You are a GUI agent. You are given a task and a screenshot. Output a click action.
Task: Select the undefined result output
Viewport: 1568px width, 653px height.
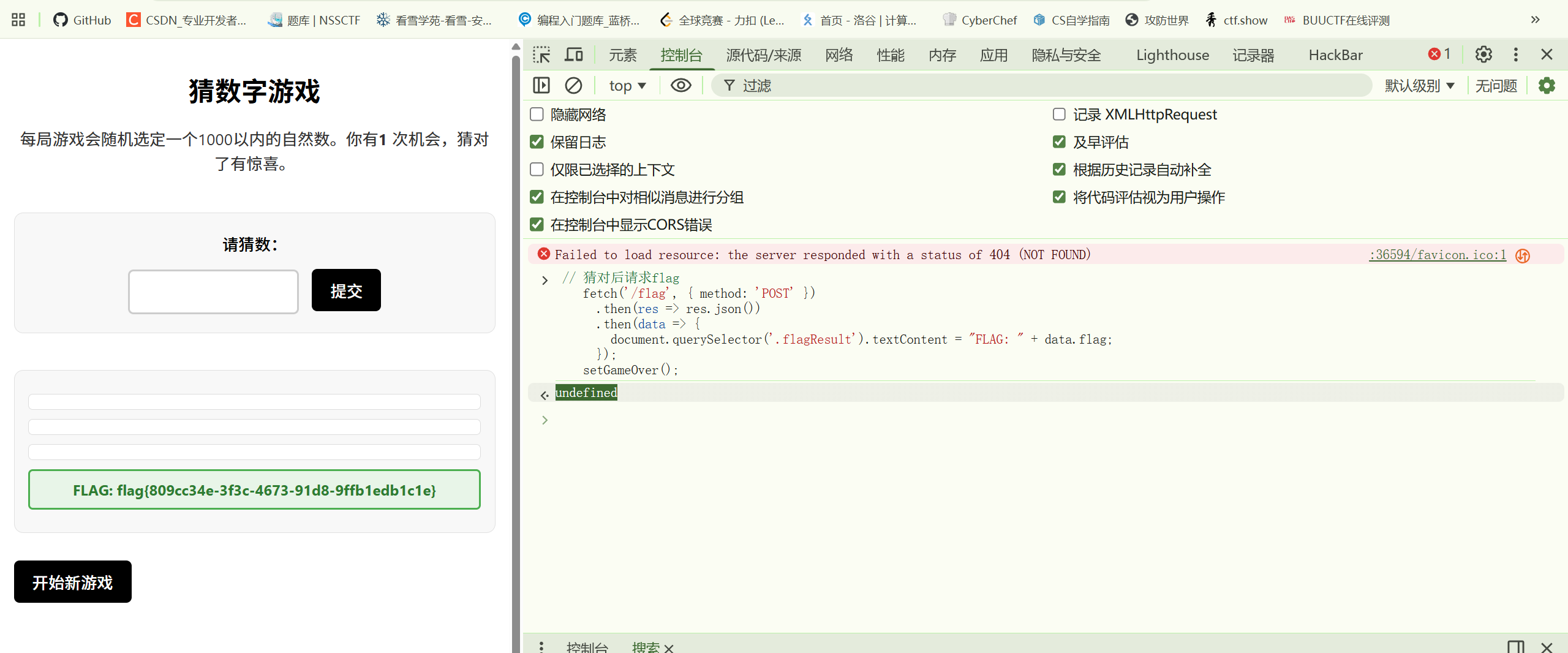pyautogui.click(x=586, y=393)
